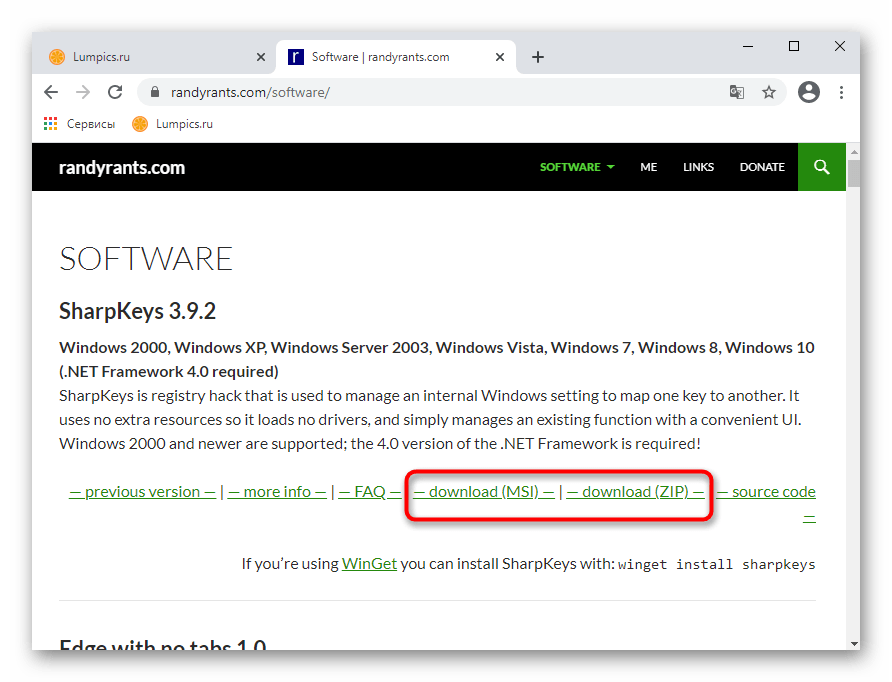Click the SharpKeys 3.9.2 heading
Screen dimensions: 892x682
pyautogui.click(x=138, y=311)
